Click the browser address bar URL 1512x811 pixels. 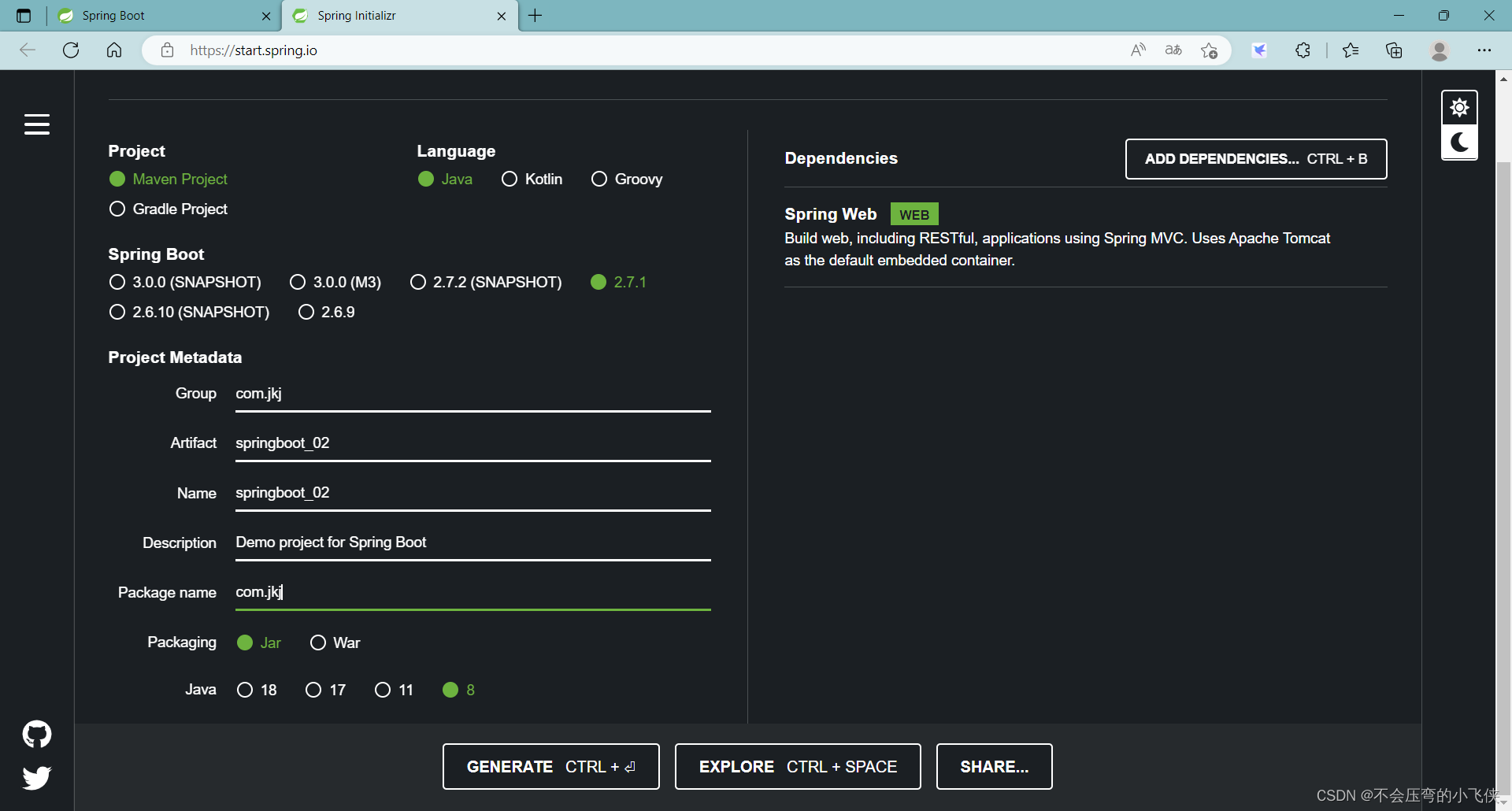click(x=254, y=50)
